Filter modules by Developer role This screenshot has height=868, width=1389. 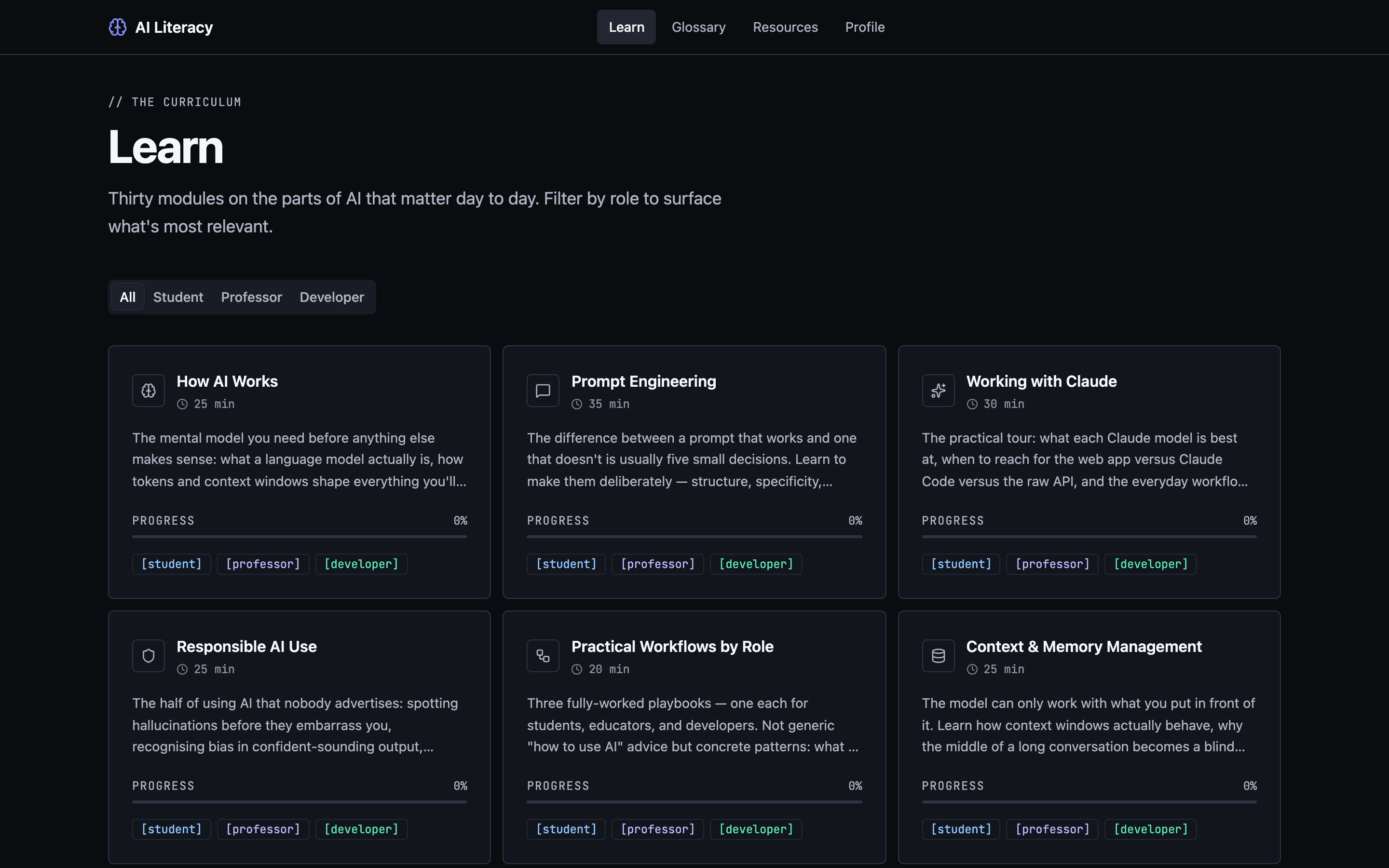(x=332, y=297)
